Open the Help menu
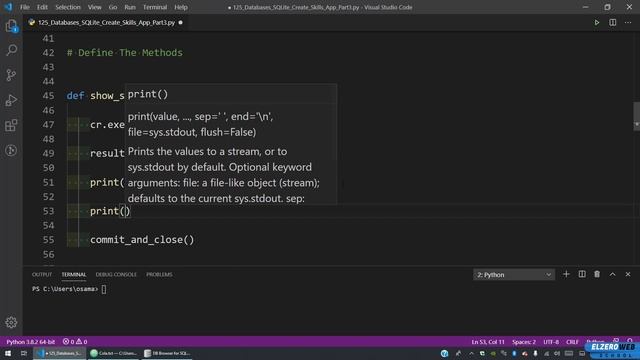The image size is (640, 360). (x=181, y=7)
